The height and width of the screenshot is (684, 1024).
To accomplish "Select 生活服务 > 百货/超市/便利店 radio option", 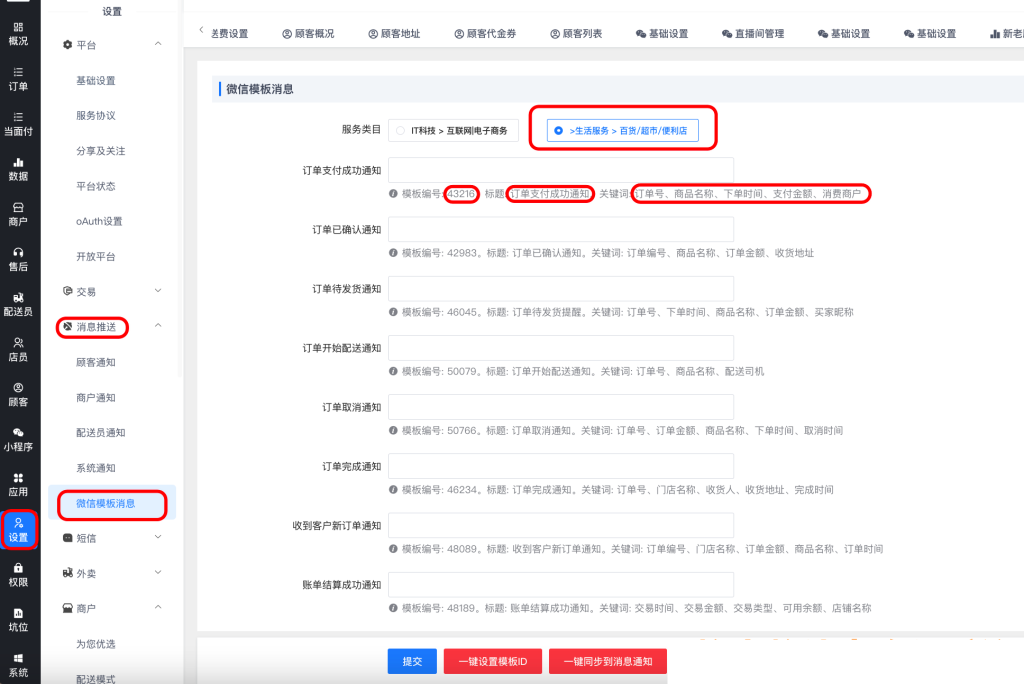I will (x=558, y=130).
